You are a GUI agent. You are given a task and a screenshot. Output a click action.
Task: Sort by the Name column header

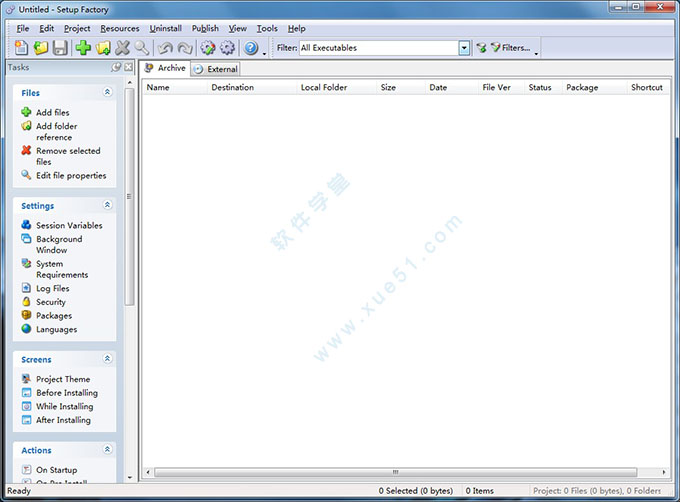click(175, 88)
